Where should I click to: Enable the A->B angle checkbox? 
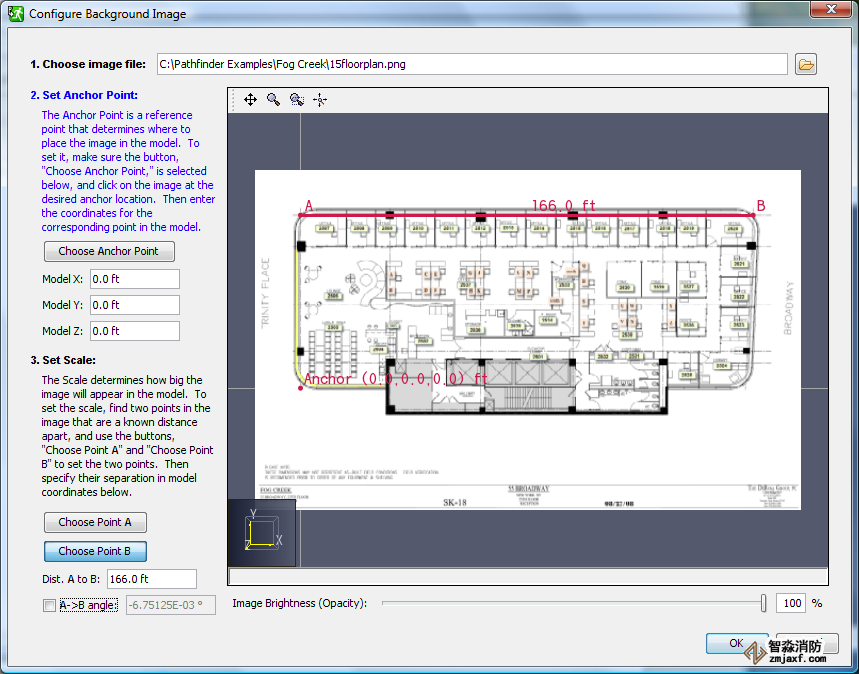[49, 605]
